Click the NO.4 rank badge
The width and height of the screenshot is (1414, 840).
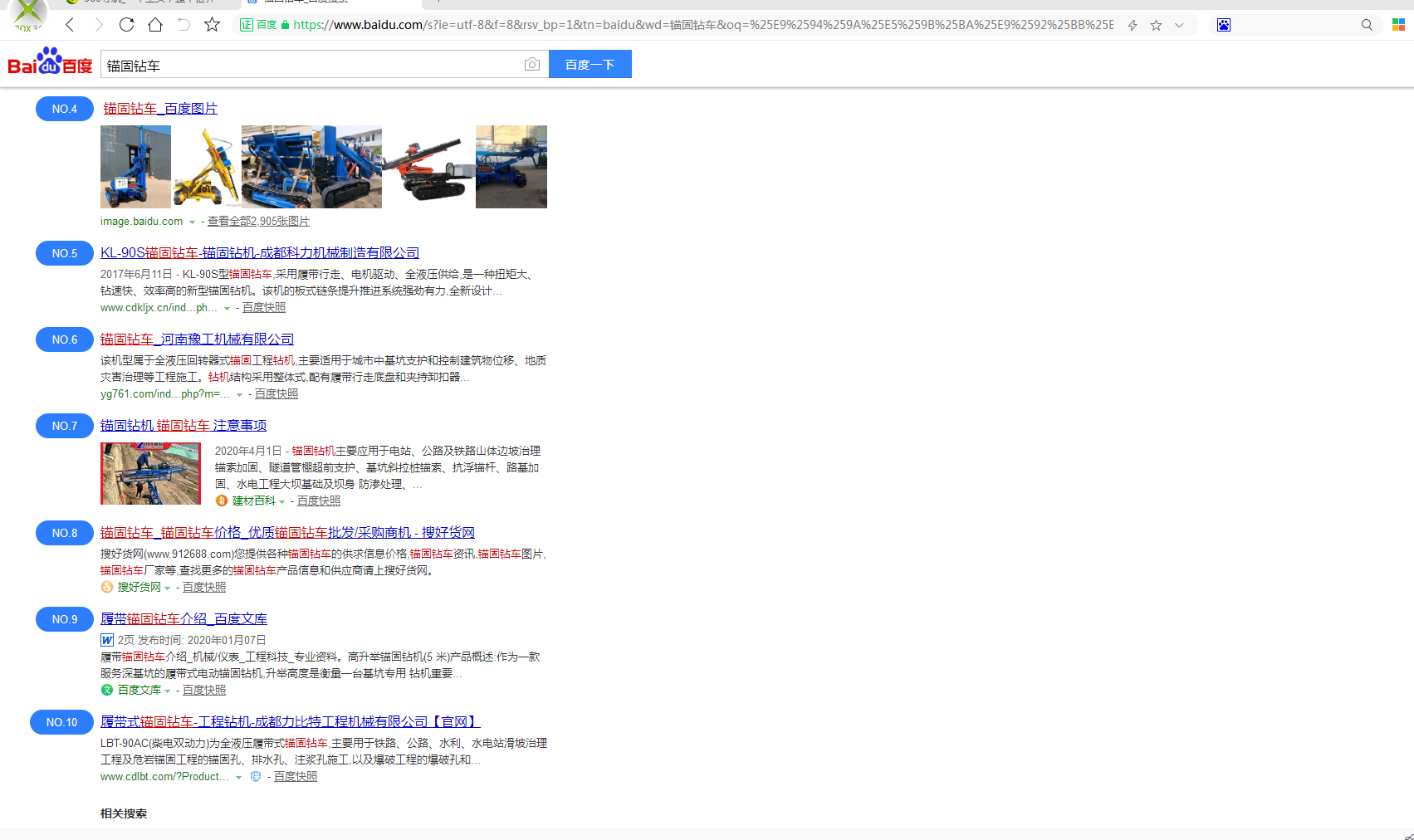pyautogui.click(x=65, y=109)
